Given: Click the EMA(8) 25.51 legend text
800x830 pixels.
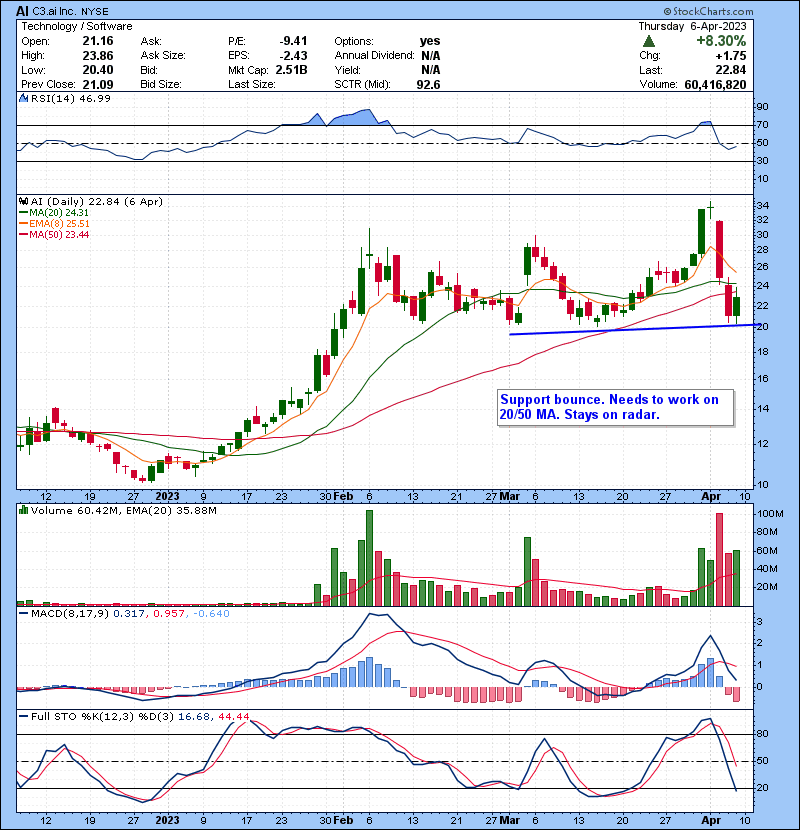Looking at the screenshot, I should click(x=59, y=224).
